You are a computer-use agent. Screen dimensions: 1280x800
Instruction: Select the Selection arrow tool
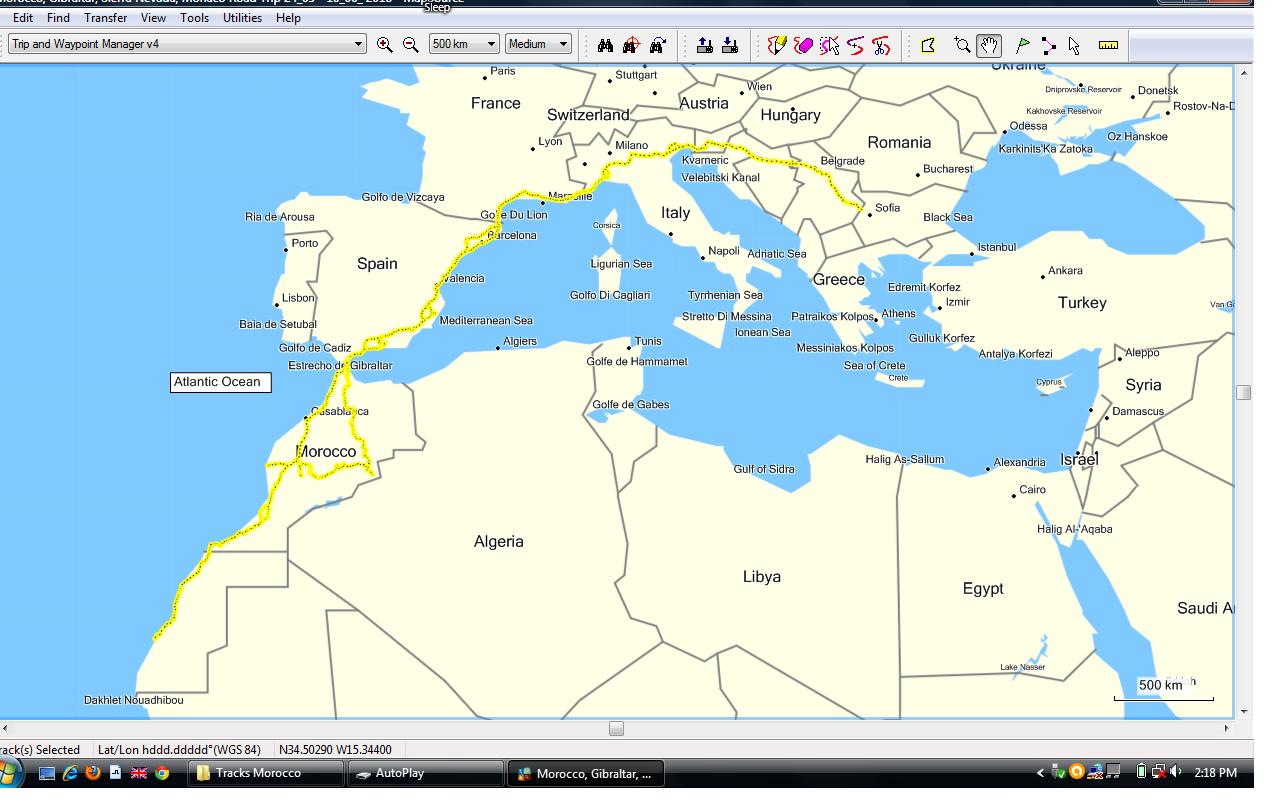(1074, 45)
